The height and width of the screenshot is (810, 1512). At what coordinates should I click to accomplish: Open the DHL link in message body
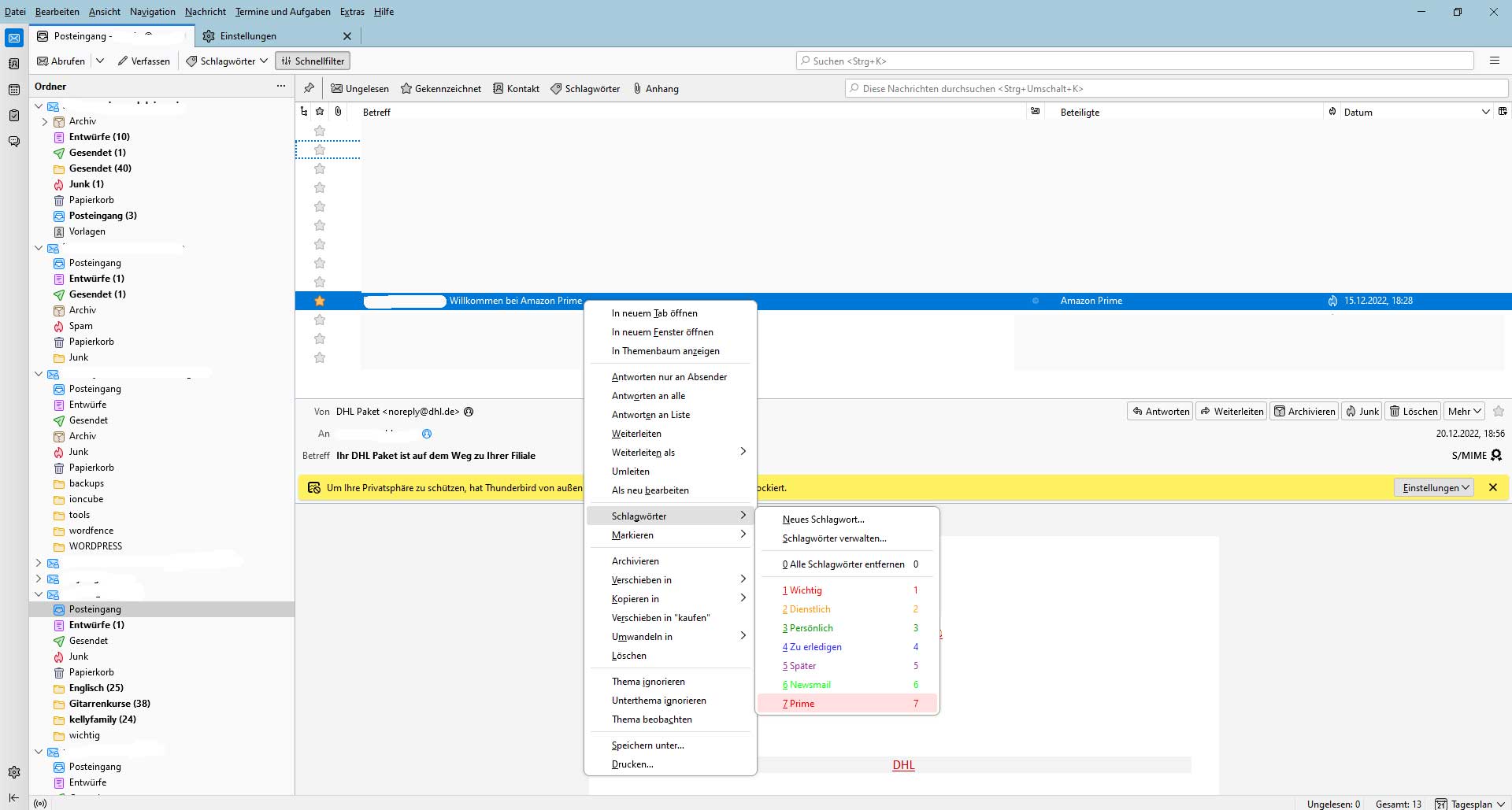903,765
